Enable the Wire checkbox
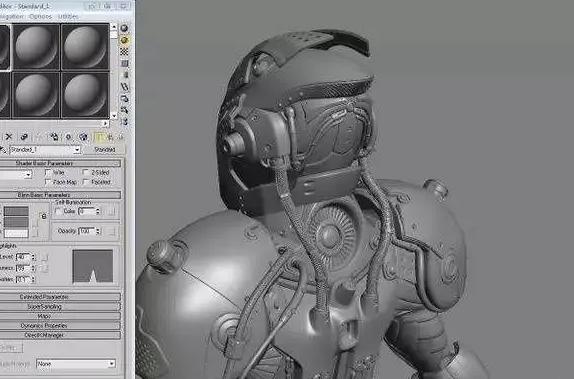 click(x=48, y=172)
